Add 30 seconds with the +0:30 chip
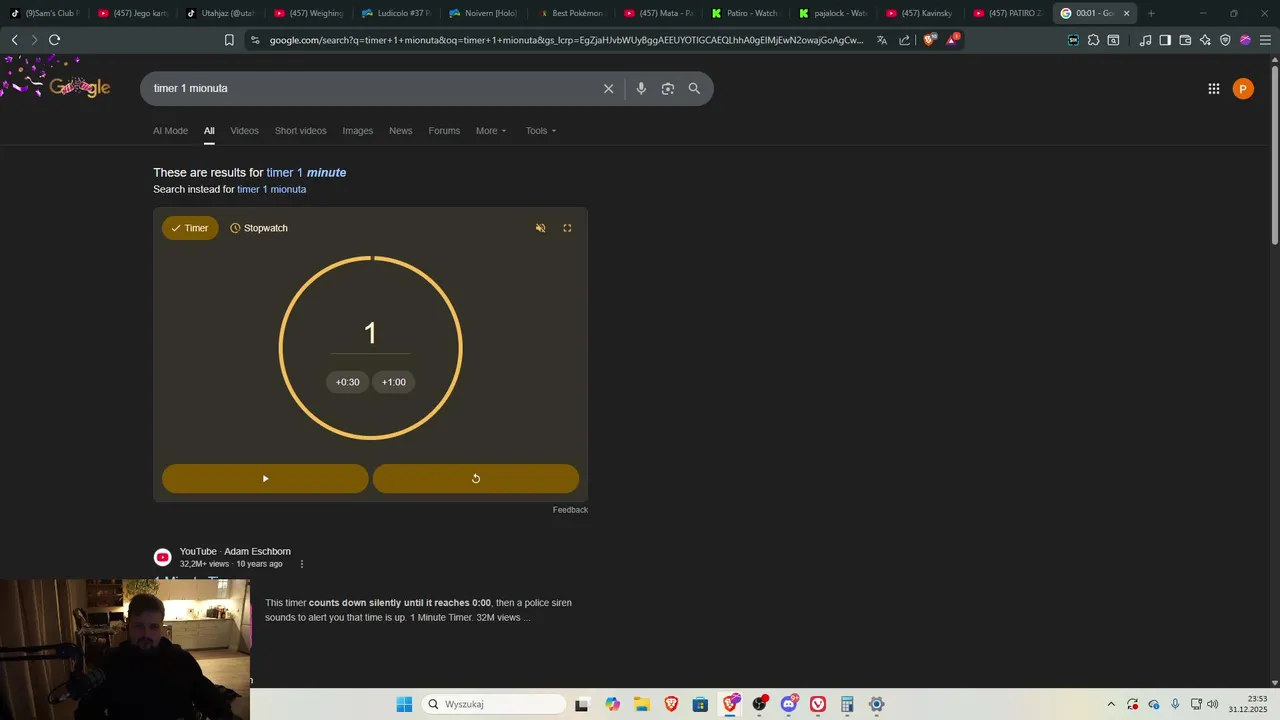This screenshot has height=720, width=1280. (x=347, y=382)
